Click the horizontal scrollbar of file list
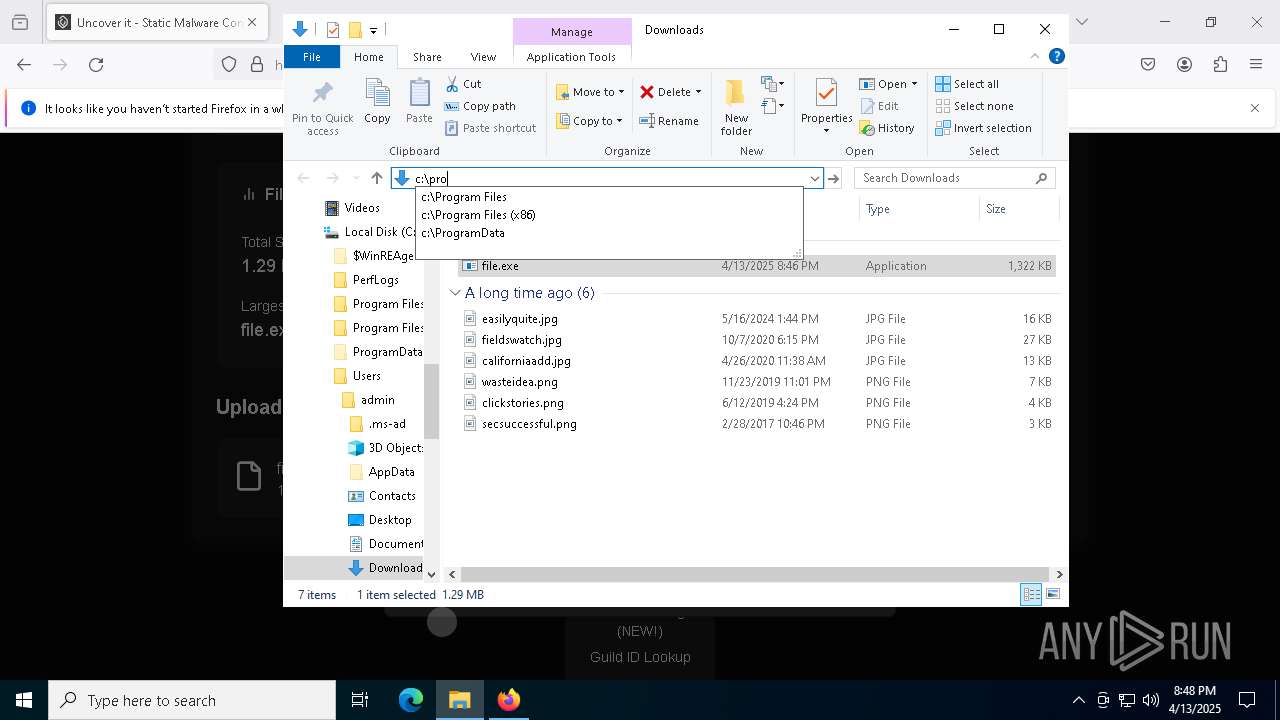1280x720 pixels. 755,574
